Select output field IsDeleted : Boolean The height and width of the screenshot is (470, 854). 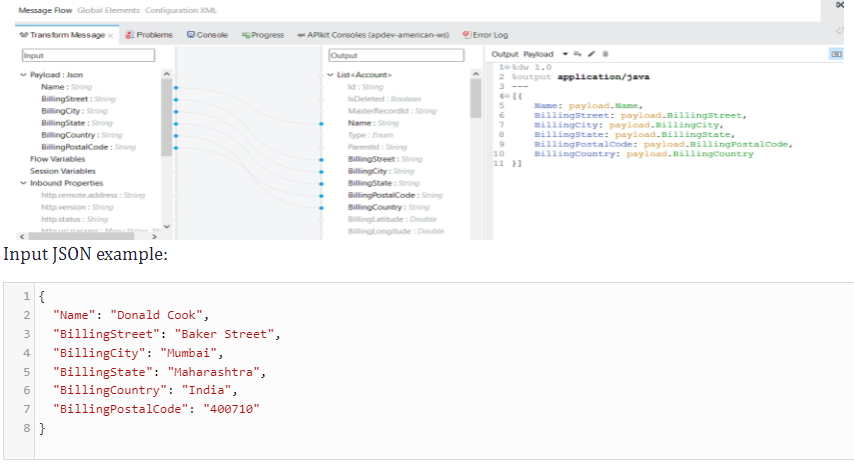tap(385, 99)
